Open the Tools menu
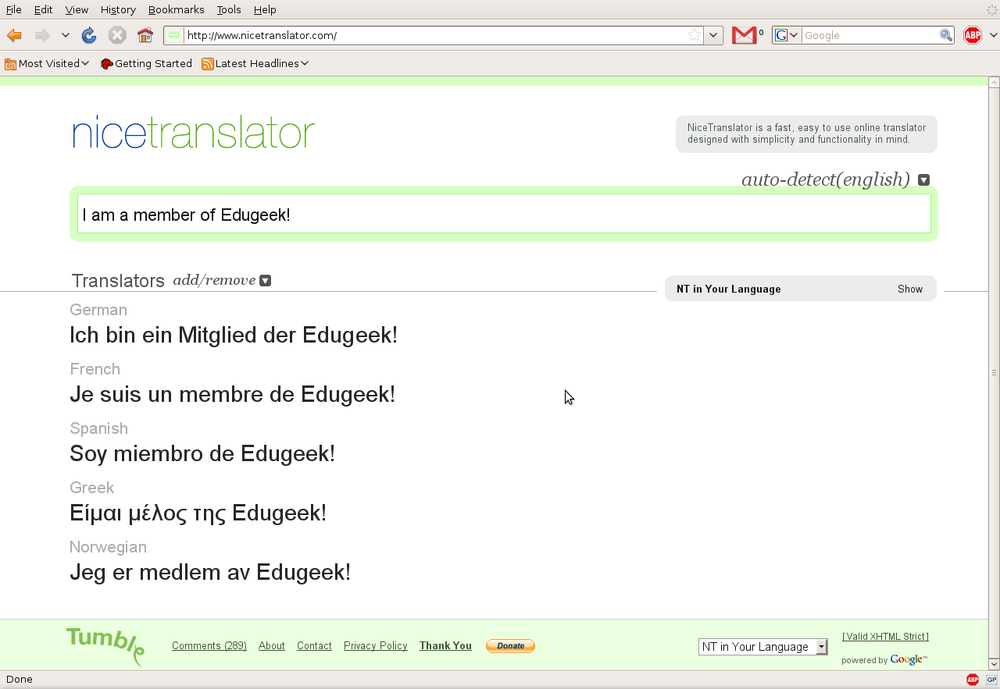1000x689 pixels. point(228,10)
